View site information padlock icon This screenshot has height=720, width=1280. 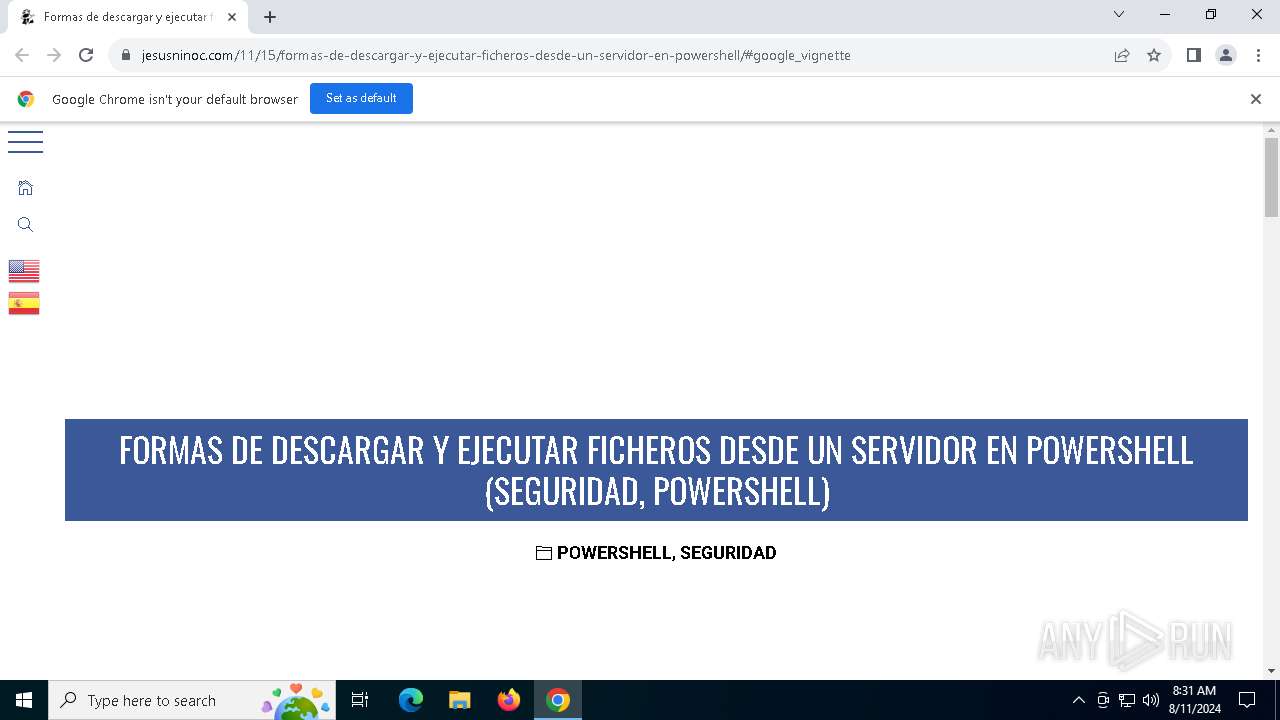125,55
